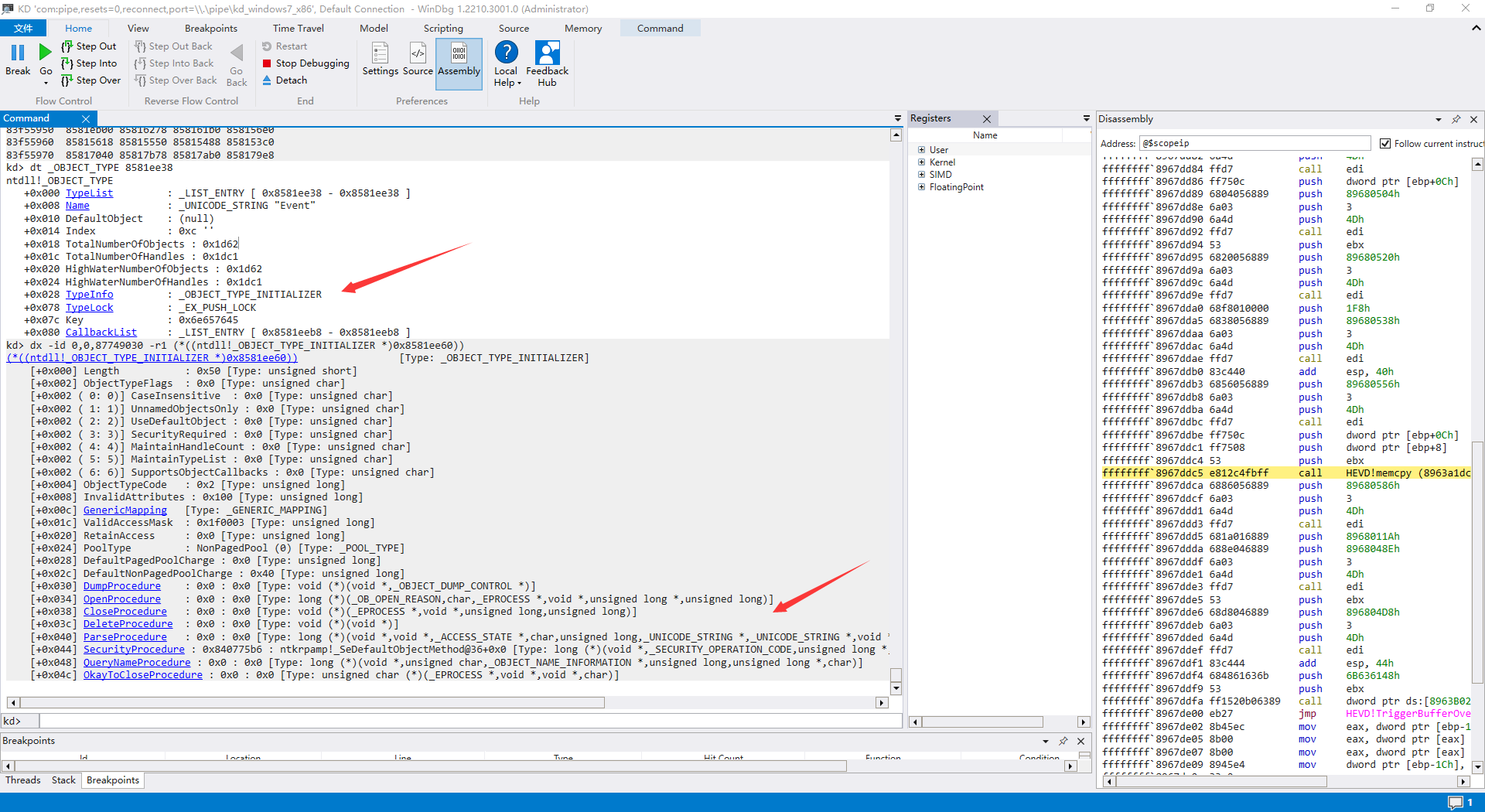This screenshot has height=812, width=1485.
Task: Close the Registers panel tab
Action: point(987,119)
